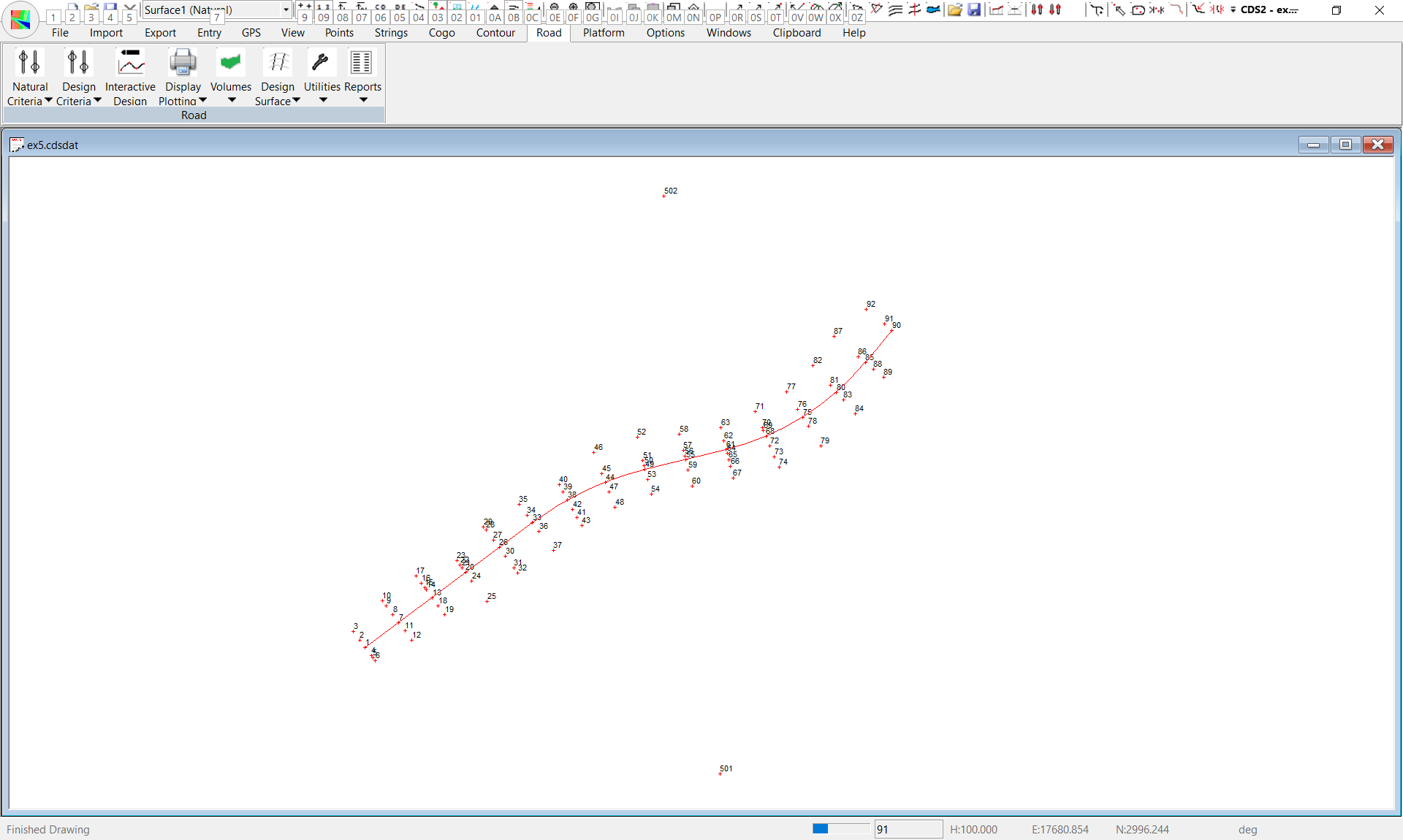The image size is (1403, 840).
Task: Click the Design Criteria sliders icon
Action: pyautogui.click(x=78, y=63)
